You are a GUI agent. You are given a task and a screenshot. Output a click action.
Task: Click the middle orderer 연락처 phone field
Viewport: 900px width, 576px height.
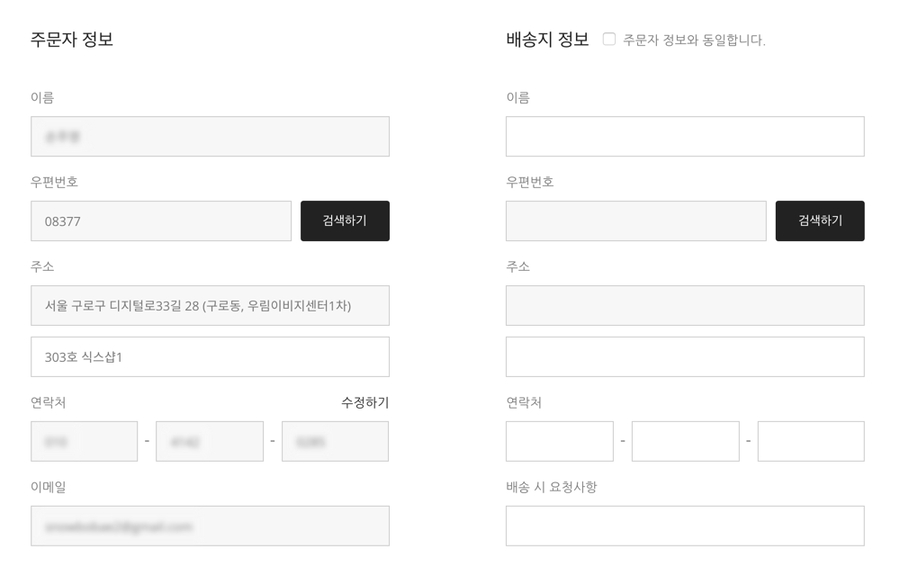(210, 441)
